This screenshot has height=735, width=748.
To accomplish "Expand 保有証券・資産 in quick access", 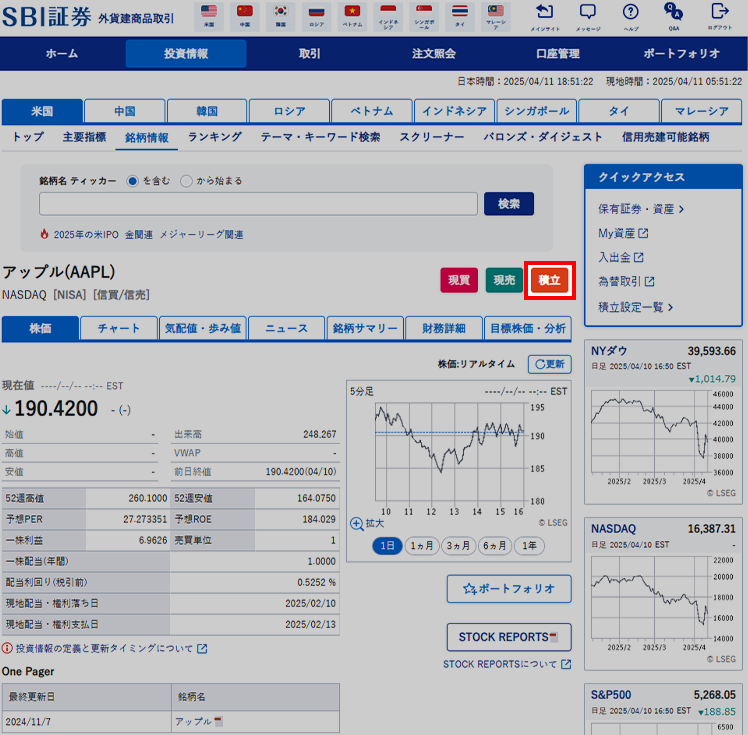I will (641, 209).
